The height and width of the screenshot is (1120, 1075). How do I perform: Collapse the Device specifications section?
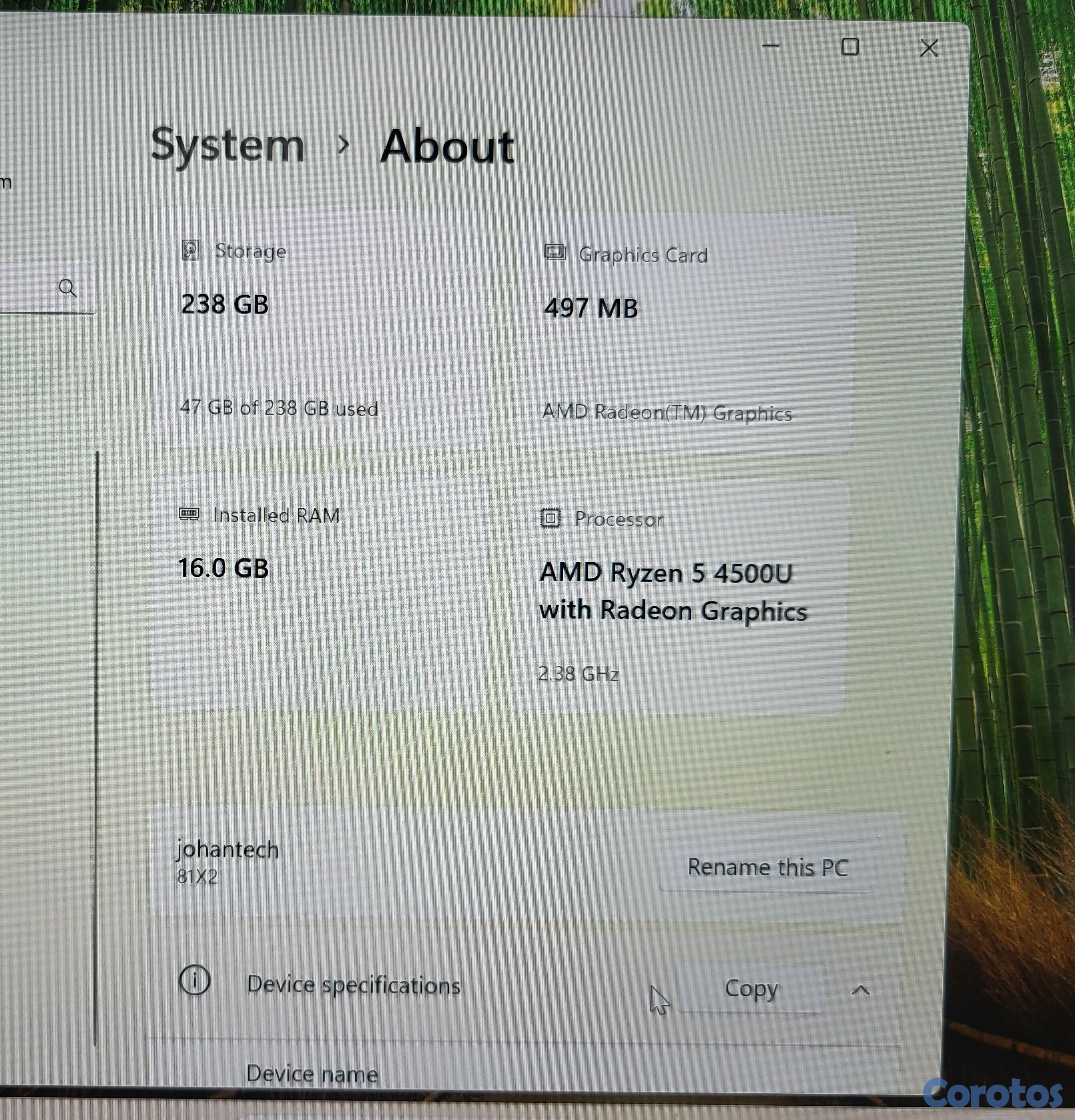click(x=861, y=991)
